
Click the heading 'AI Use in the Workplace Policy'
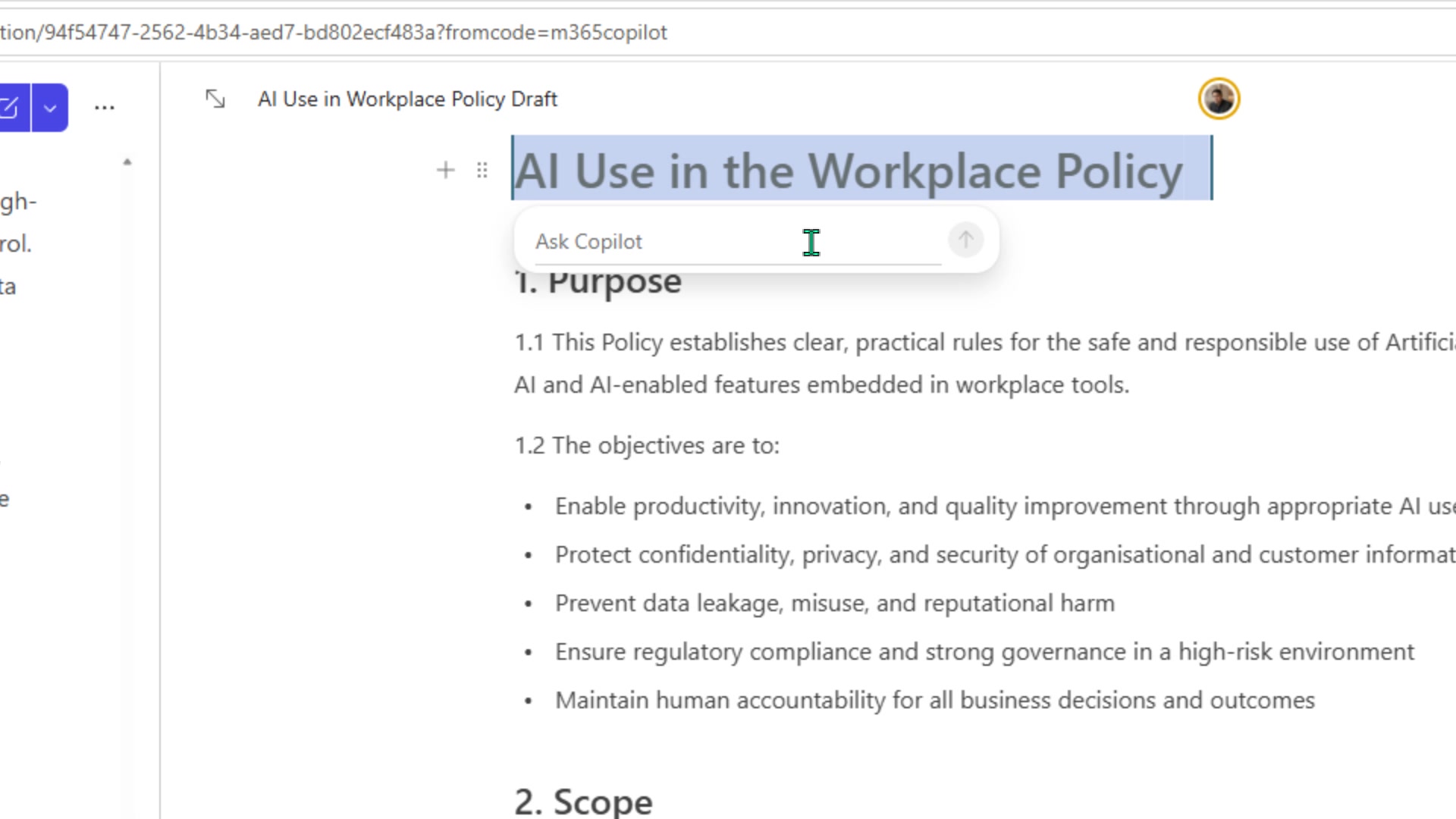click(848, 171)
